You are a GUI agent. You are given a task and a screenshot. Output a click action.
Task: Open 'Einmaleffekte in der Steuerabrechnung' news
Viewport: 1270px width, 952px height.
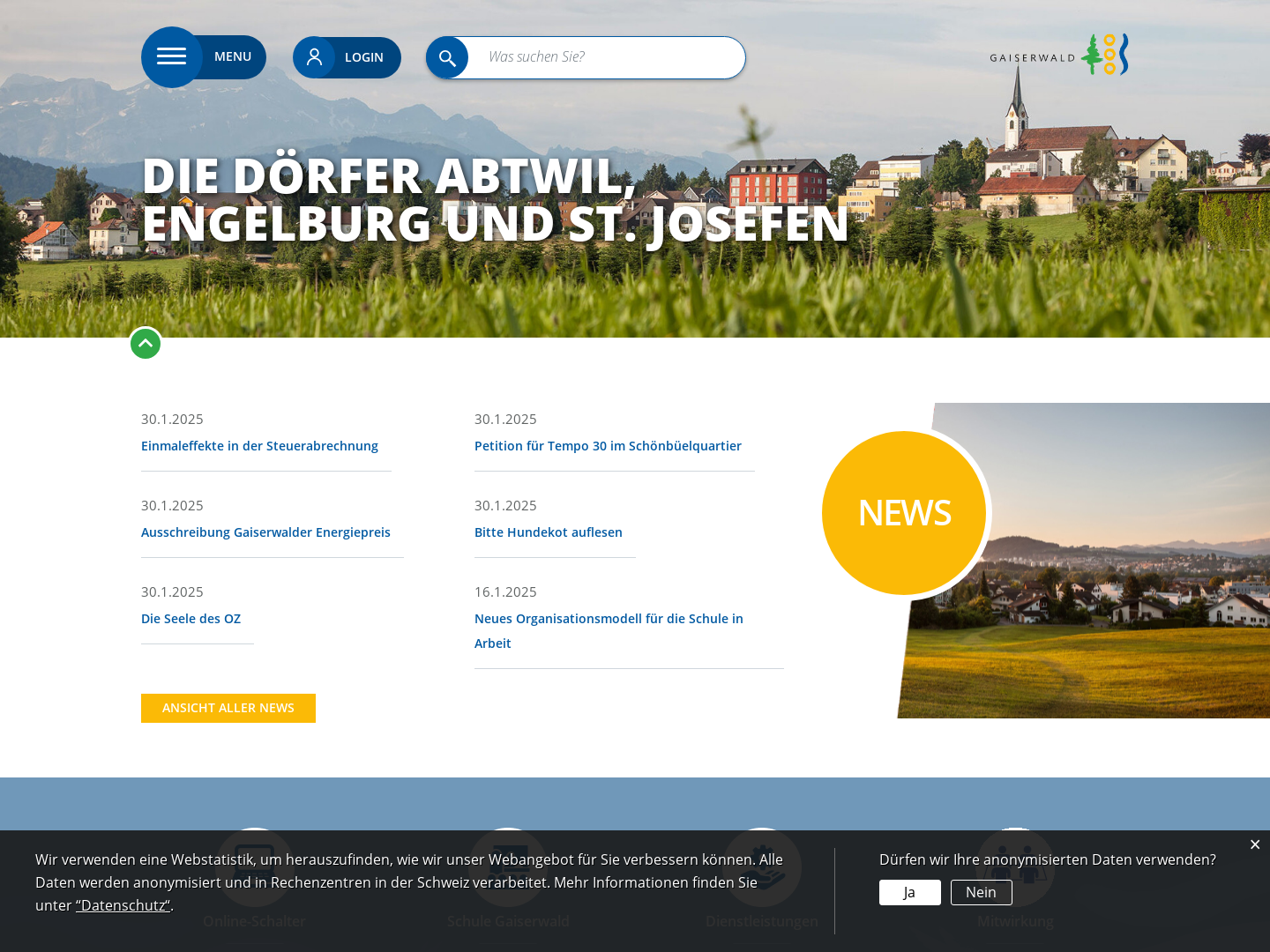click(x=259, y=446)
